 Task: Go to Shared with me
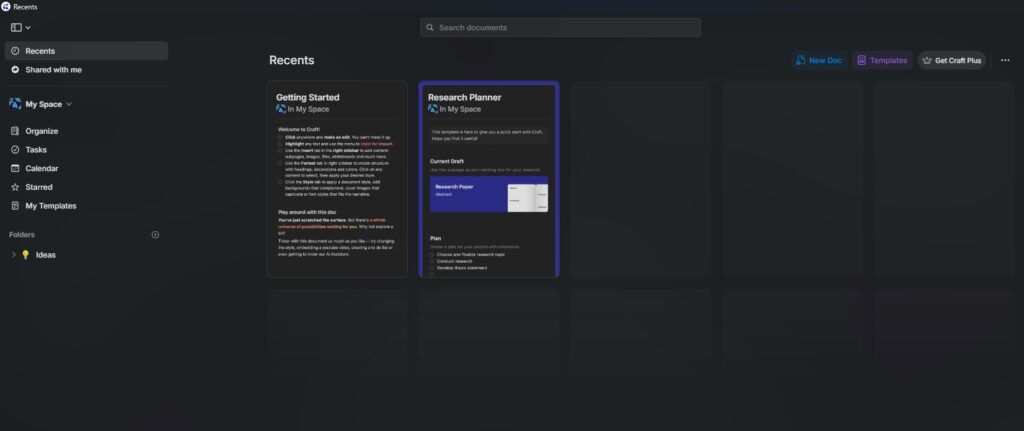tap(53, 70)
